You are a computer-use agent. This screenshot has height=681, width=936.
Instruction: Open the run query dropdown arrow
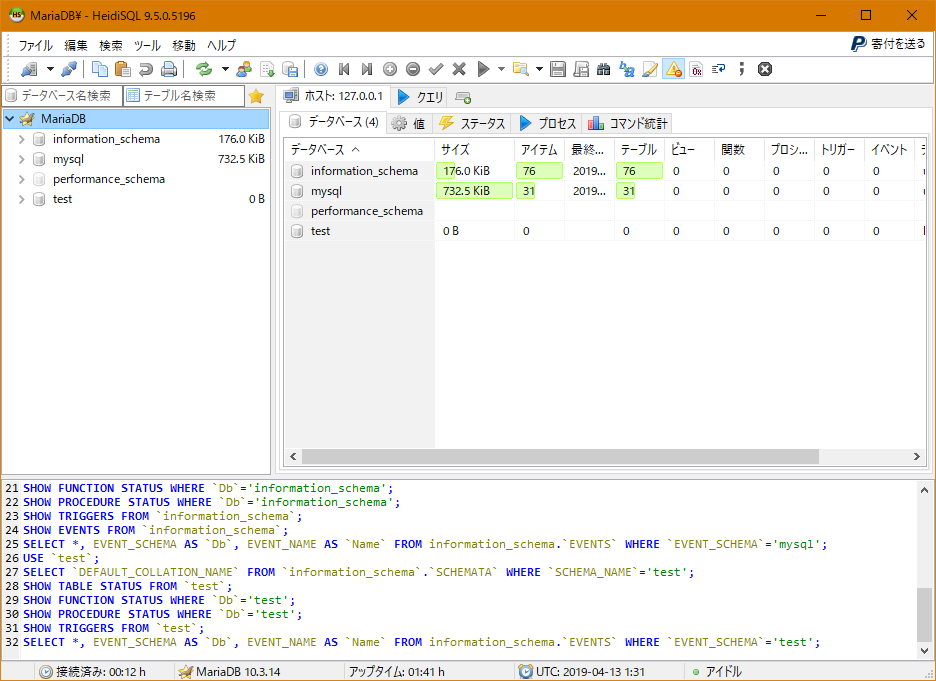click(x=499, y=69)
